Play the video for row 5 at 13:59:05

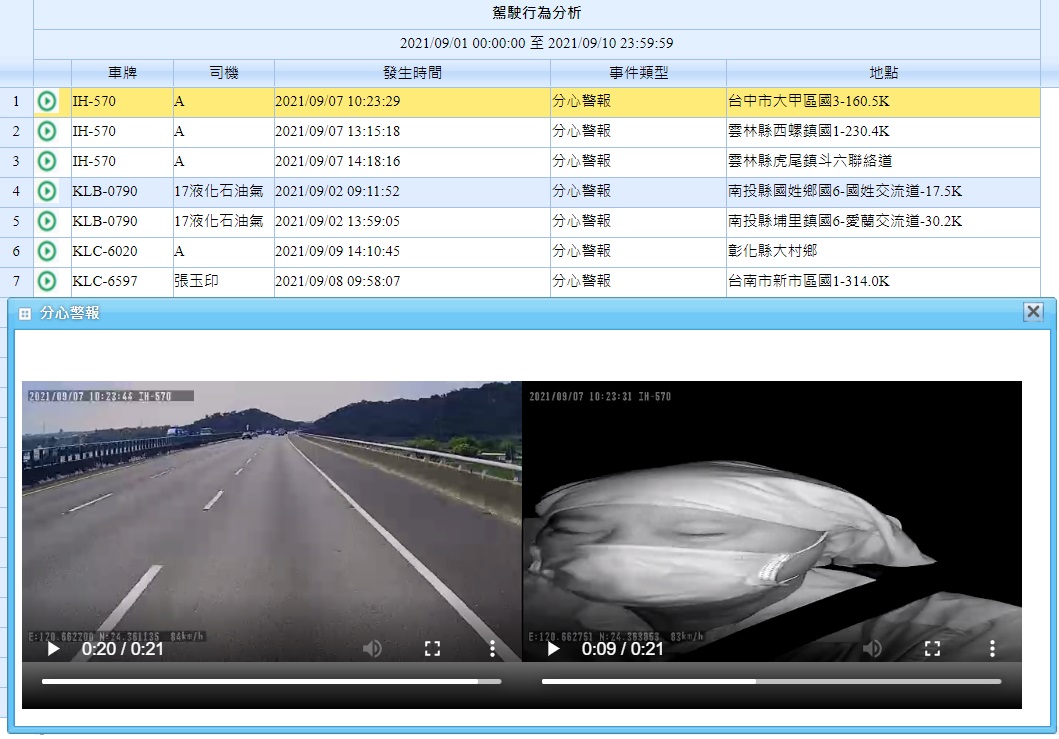point(47,221)
